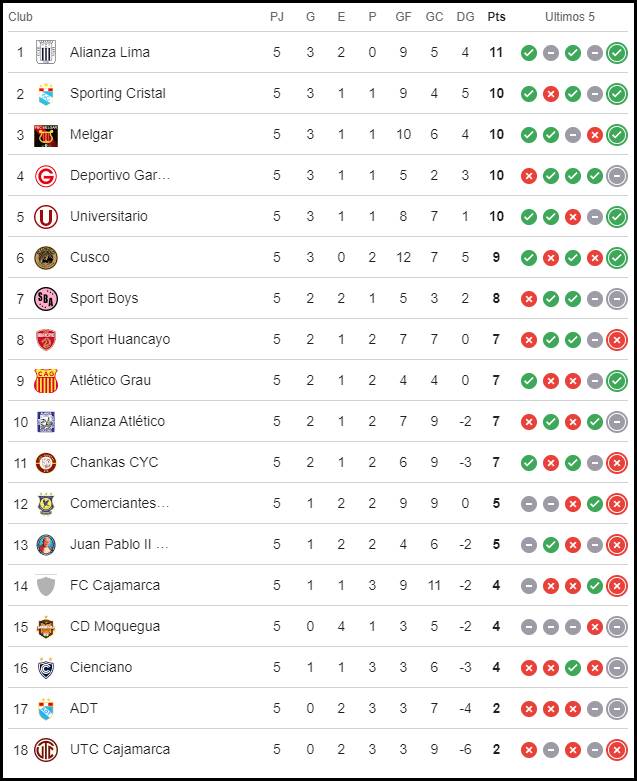Click the FC Cajamarca team name
637x781 pixels.
[x=115, y=585]
